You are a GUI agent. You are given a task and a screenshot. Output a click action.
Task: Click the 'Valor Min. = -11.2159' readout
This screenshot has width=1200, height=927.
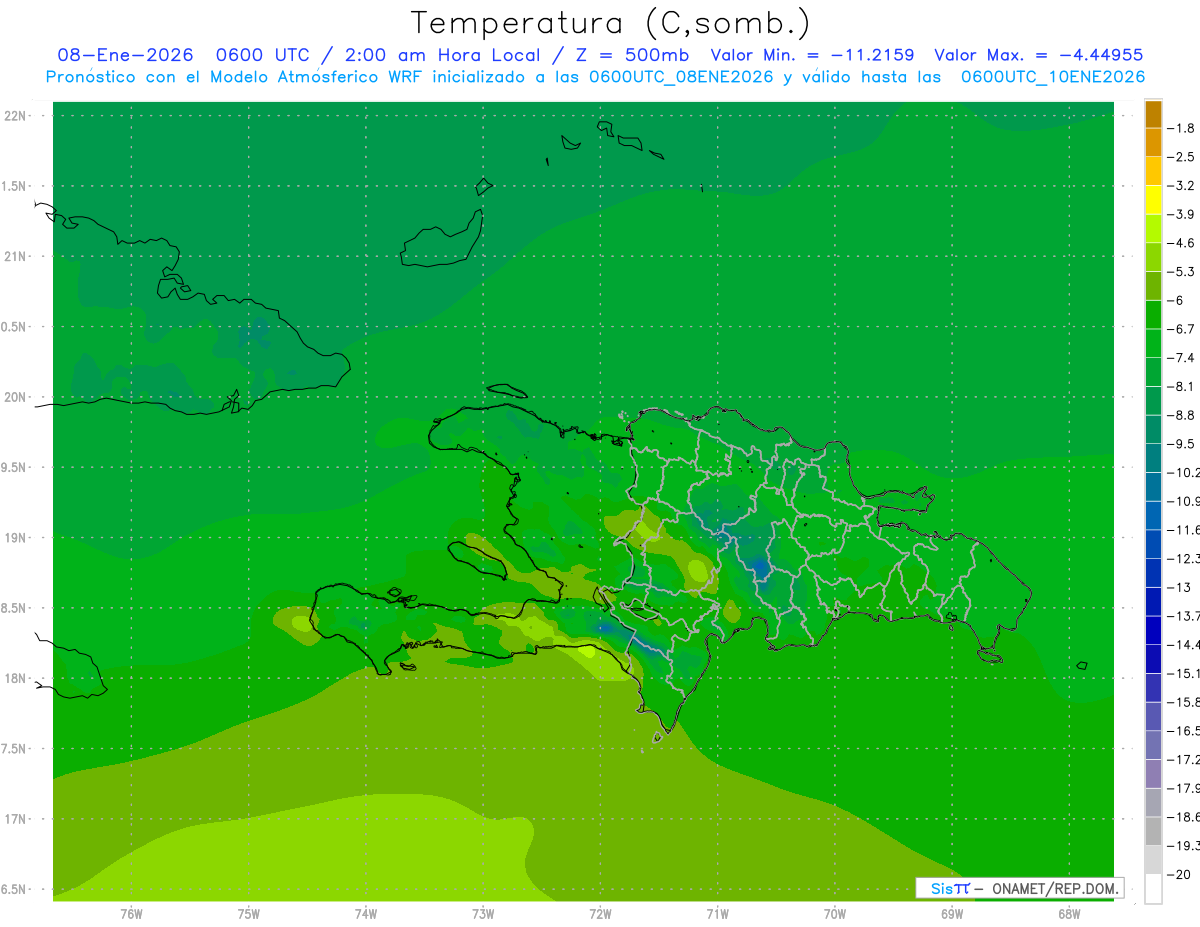point(812,56)
